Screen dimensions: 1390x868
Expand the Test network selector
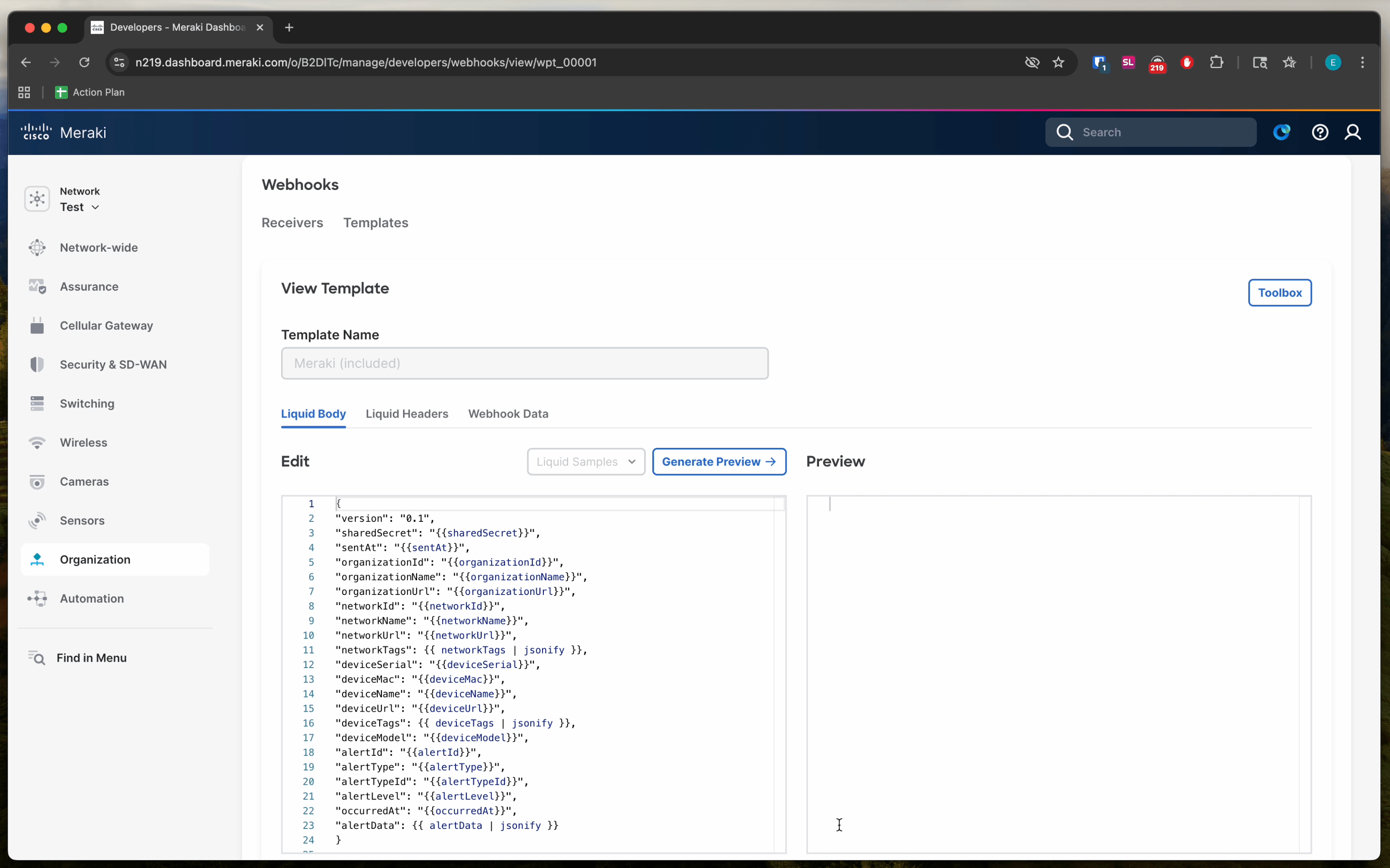pyautogui.click(x=80, y=207)
